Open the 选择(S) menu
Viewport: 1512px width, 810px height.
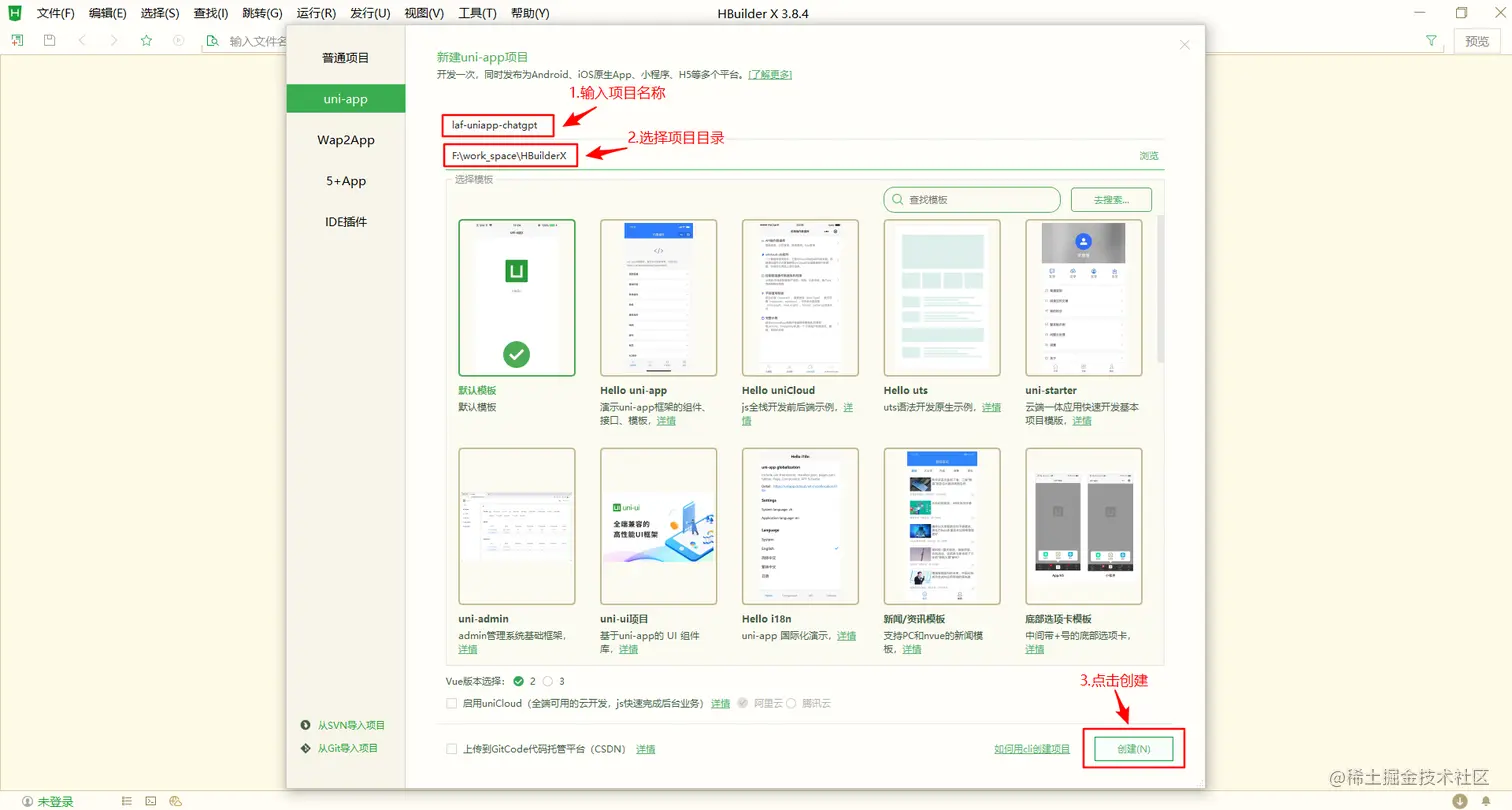pos(160,14)
